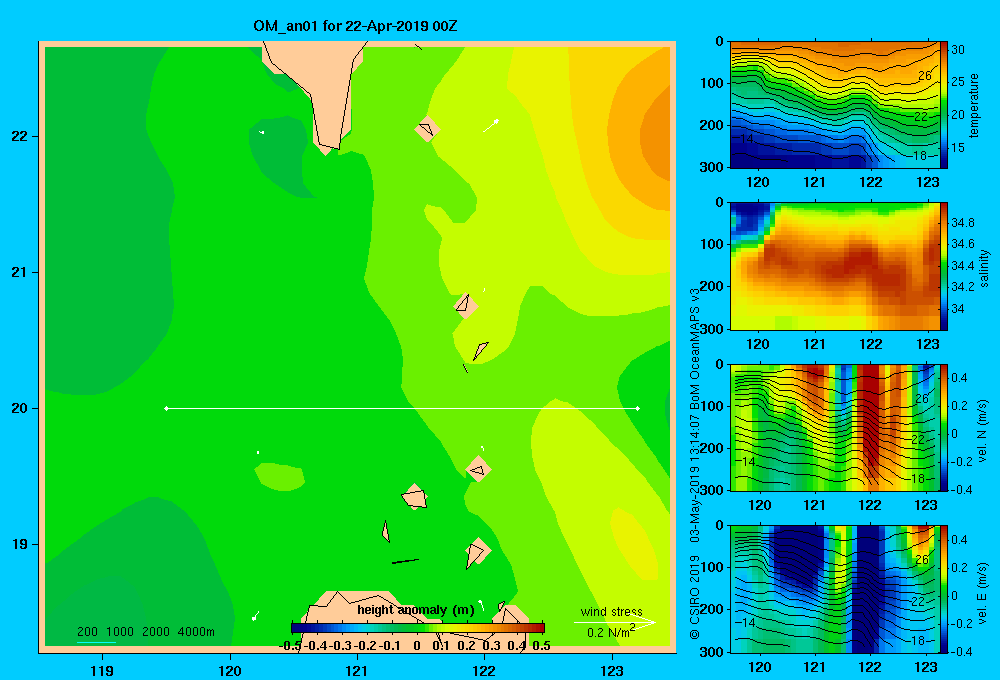Click the wind stress reference arrow
Screen dimensions: 1000x680
[614, 622]
